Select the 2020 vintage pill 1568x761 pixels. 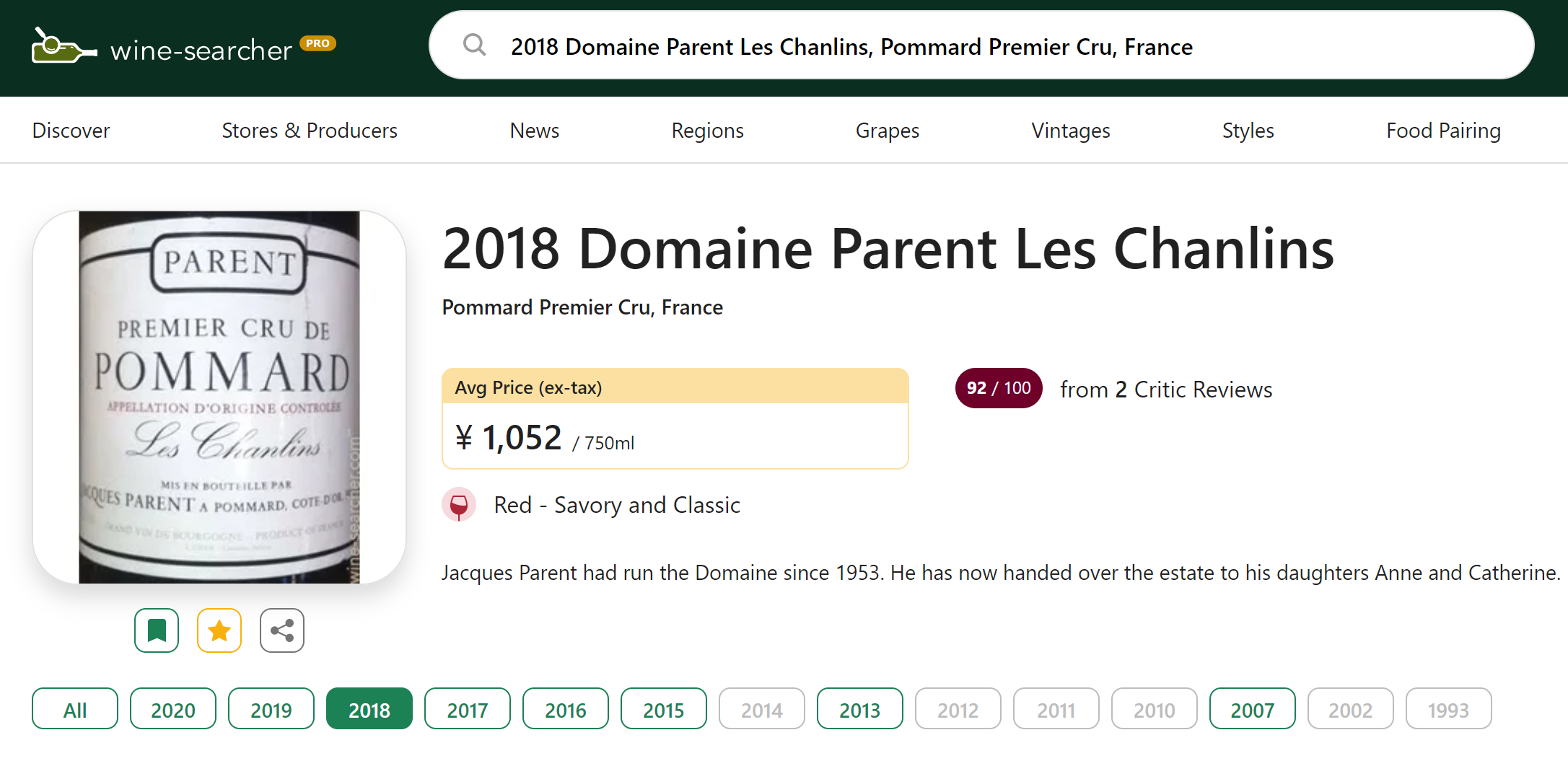tap(173, 709)
